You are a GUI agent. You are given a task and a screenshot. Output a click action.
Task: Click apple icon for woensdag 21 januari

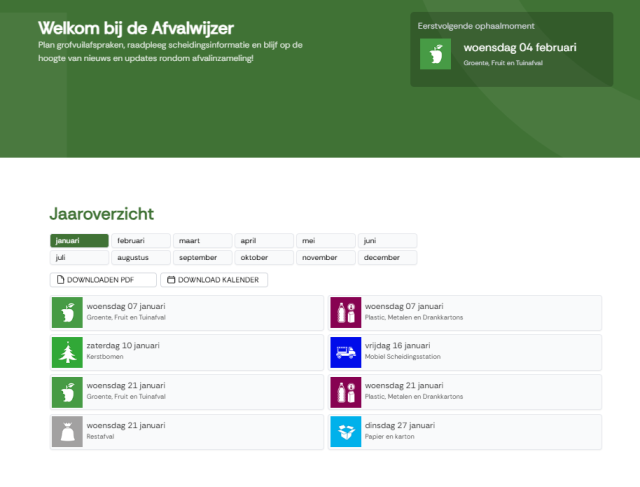67,392
